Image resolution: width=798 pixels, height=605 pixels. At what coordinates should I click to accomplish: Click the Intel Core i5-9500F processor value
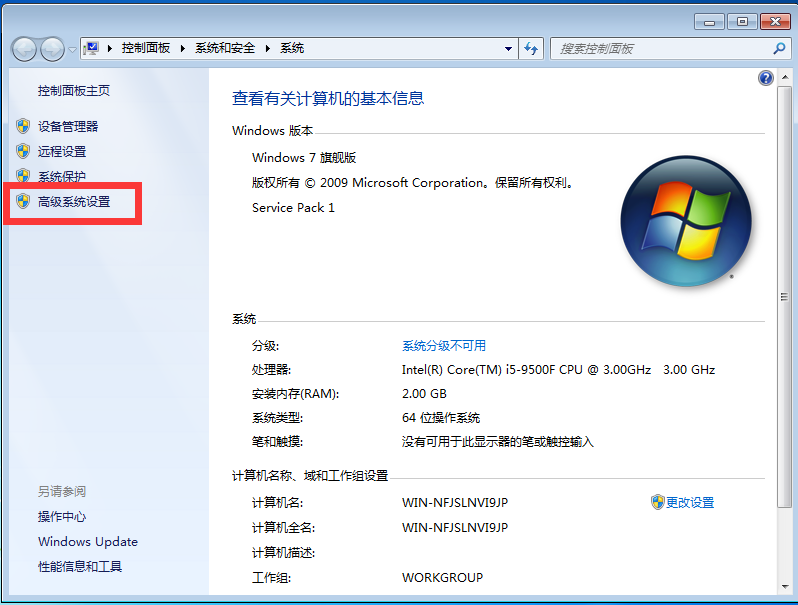point(558,369)
